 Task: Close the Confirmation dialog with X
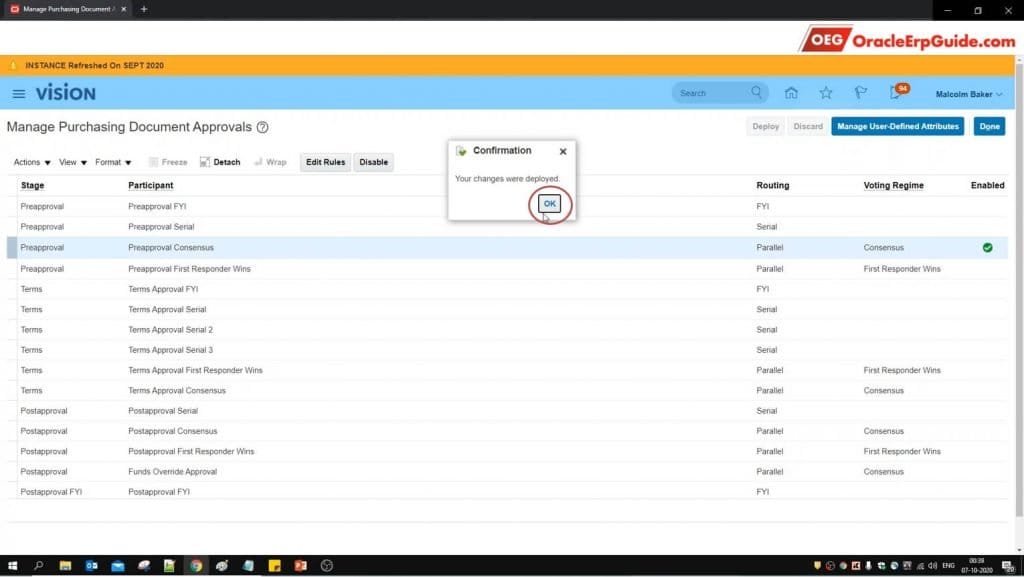(563, 151)
